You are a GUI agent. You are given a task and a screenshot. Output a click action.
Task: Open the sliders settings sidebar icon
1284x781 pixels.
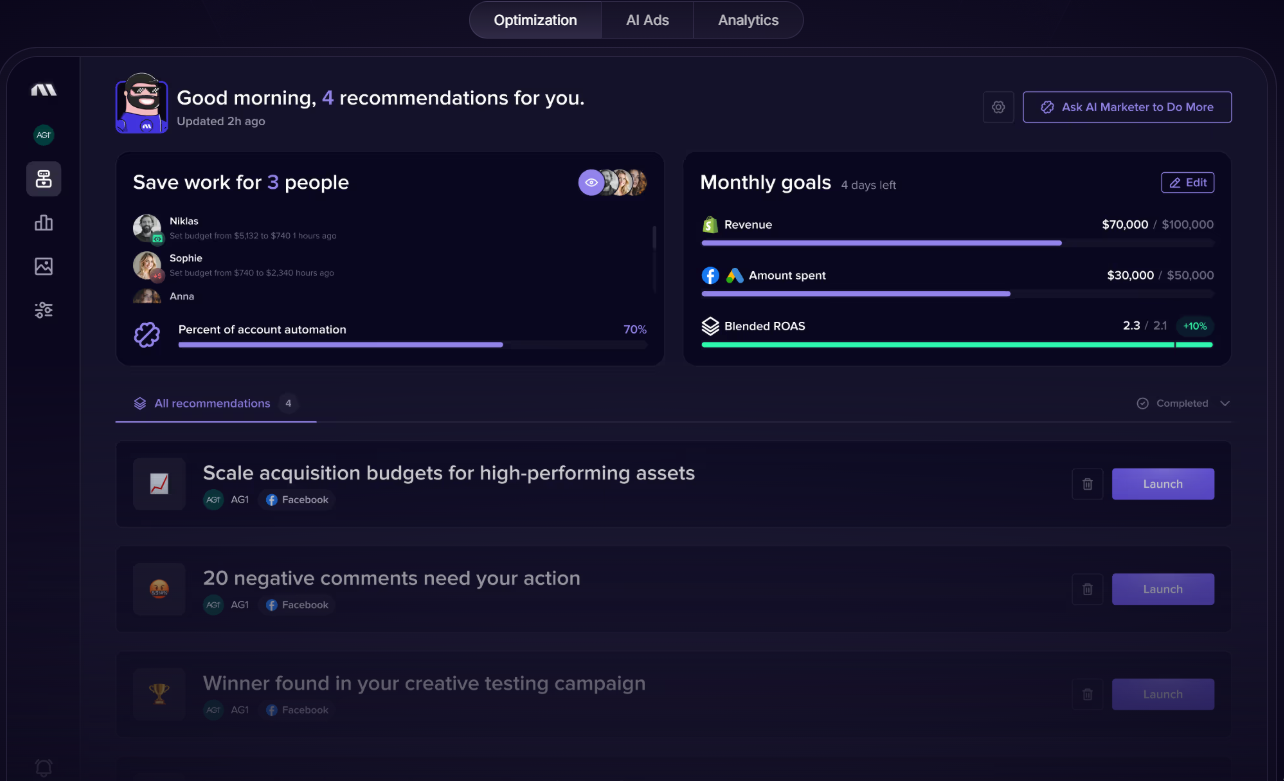[43, 310]
